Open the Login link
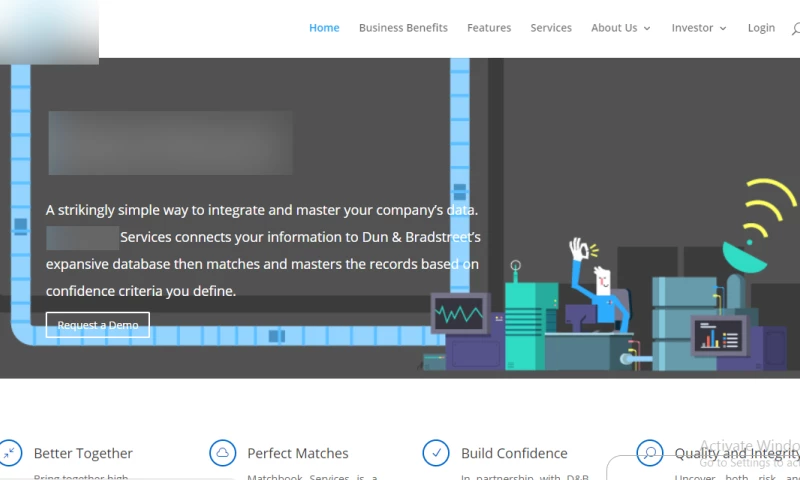 coord(761,28)
